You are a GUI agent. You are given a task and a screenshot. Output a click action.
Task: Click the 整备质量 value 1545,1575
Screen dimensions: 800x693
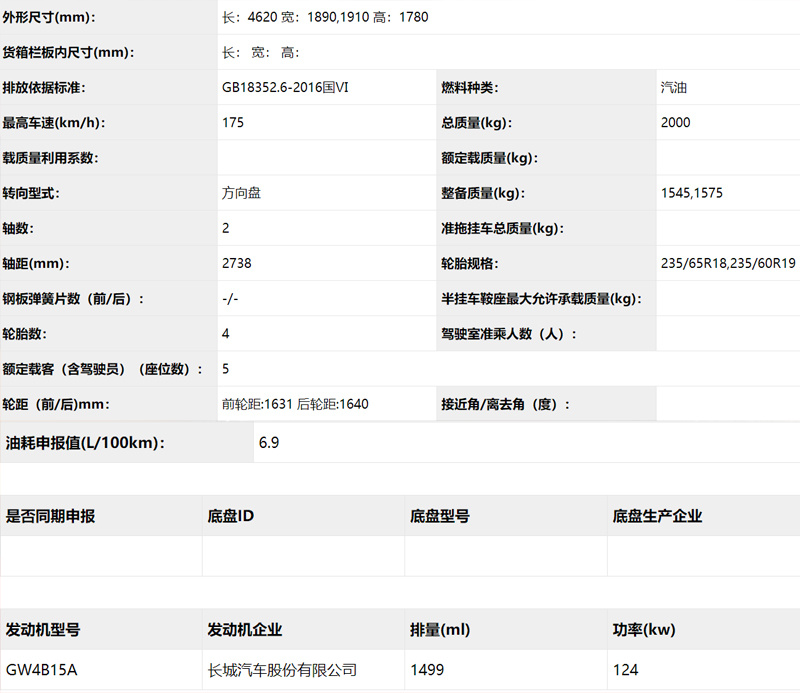point(691,193)
